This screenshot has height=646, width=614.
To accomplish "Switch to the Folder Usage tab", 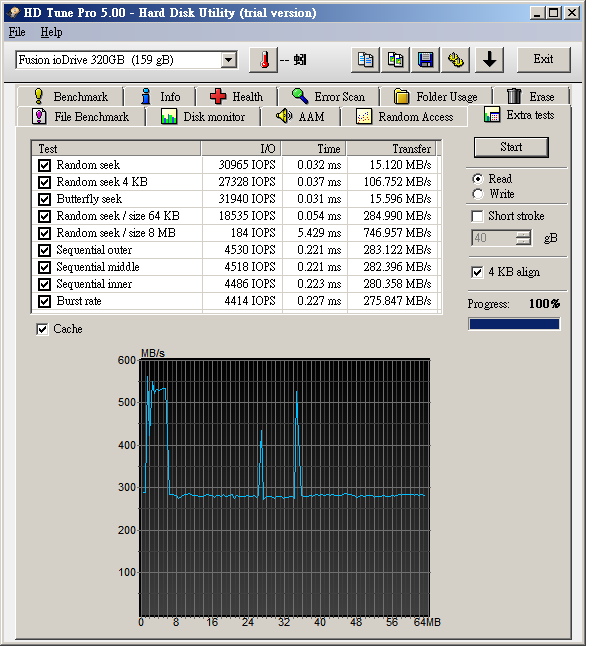I will (x=436, y=96).
